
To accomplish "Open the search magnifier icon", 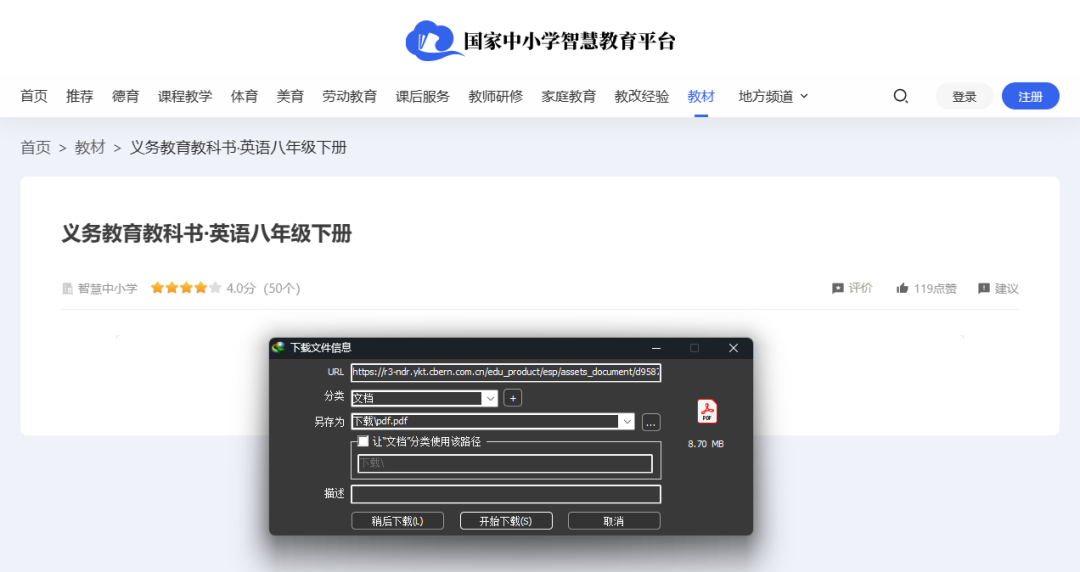I will click(x=900, y=96).
